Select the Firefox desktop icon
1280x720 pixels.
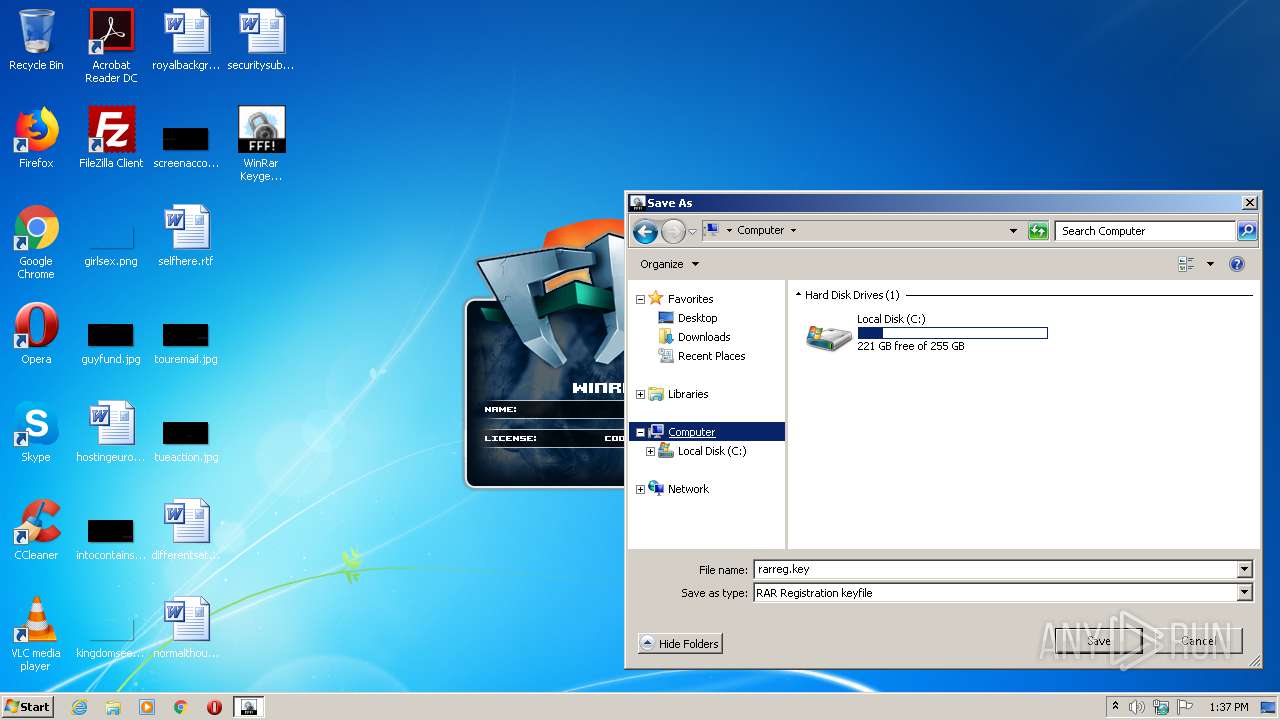(36, 138)
